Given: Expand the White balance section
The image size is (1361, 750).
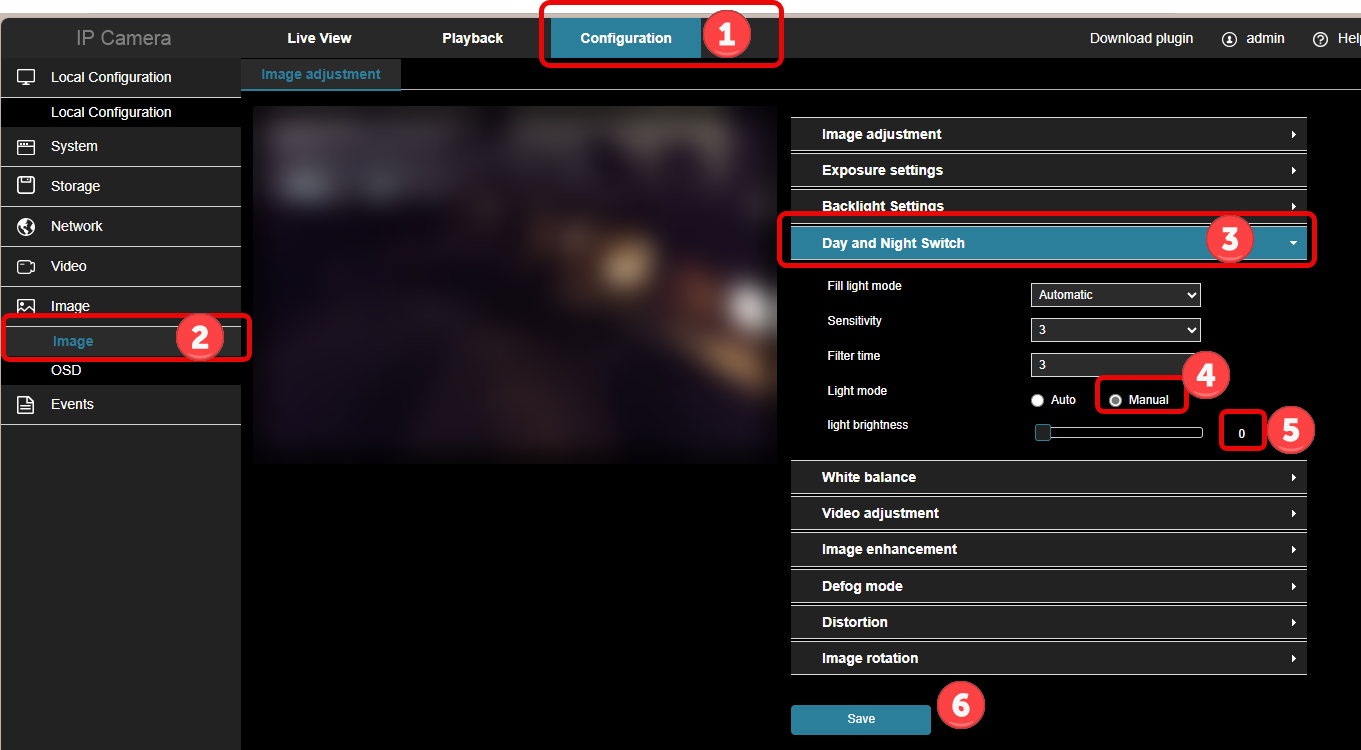Looking at the screenshot, I should point(1048,477).
